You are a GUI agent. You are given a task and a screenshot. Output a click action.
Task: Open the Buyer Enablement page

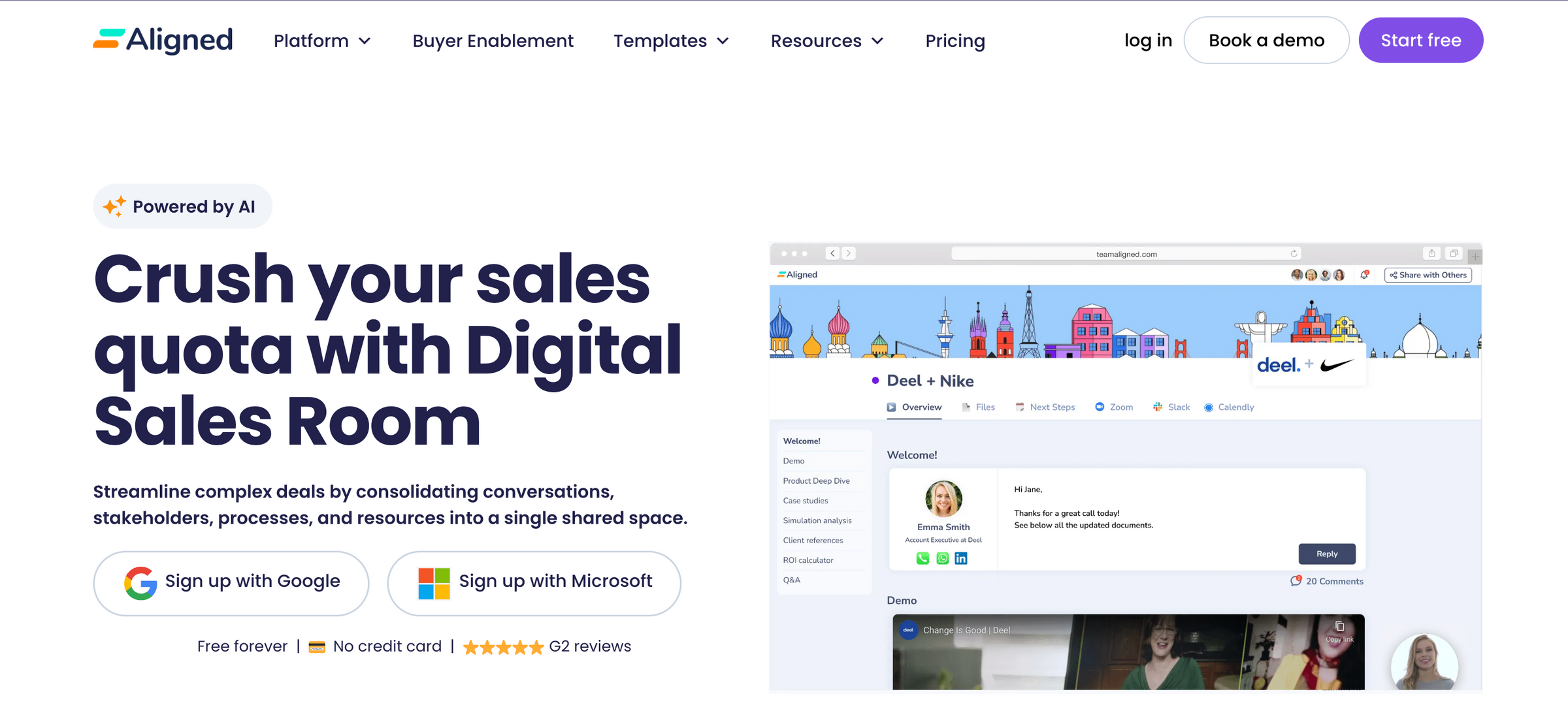click(x=493, y=40)
